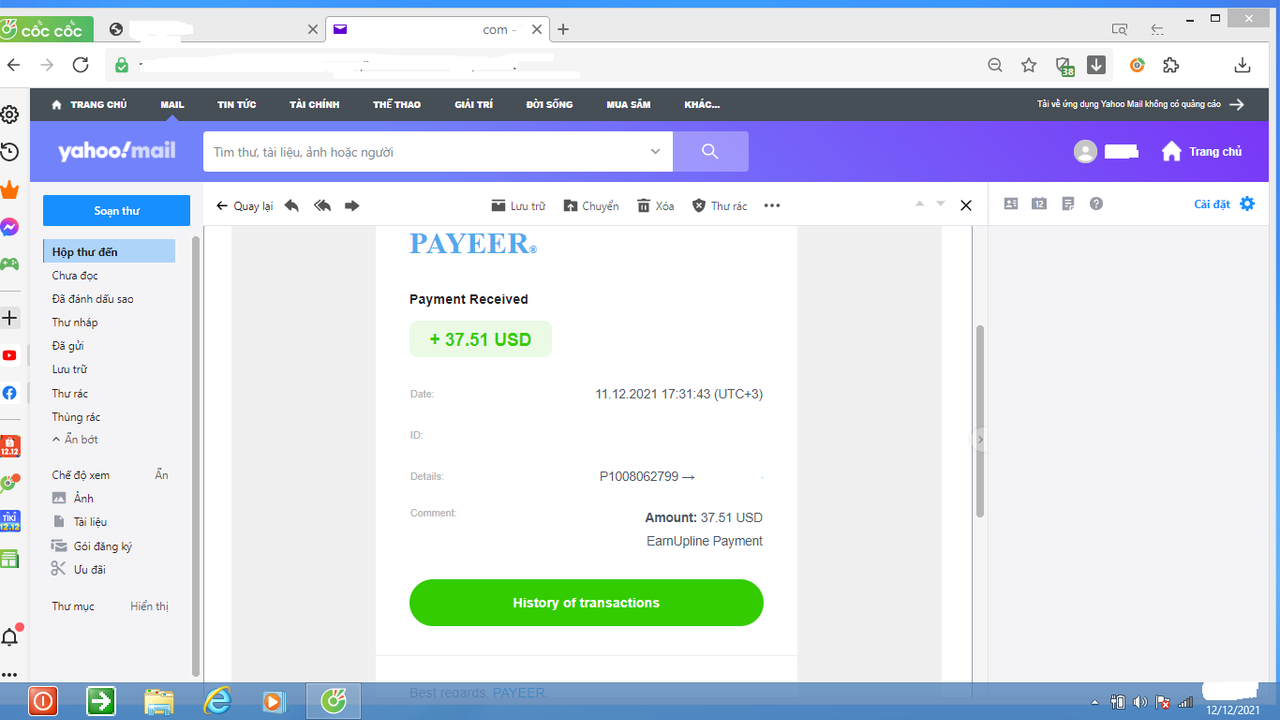Reply all to this email
1280x720 pixels.
pos(322,205)
